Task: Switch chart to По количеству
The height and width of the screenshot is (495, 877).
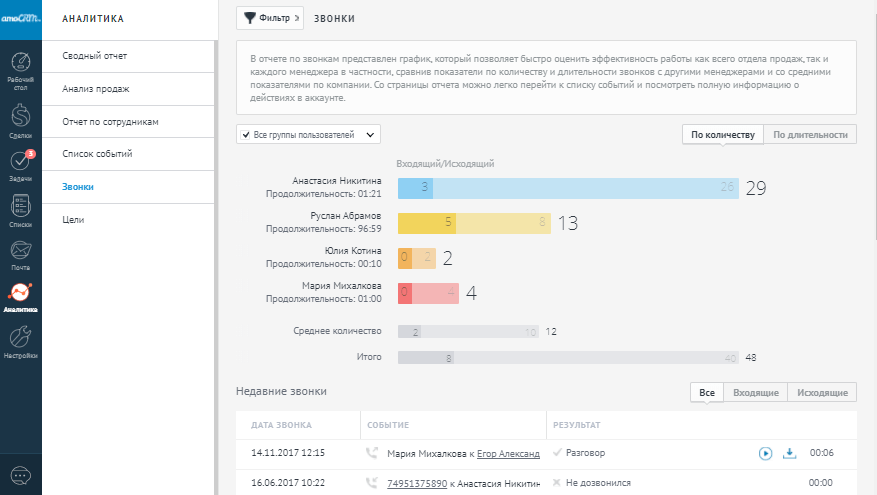Action: click(721, 134)
